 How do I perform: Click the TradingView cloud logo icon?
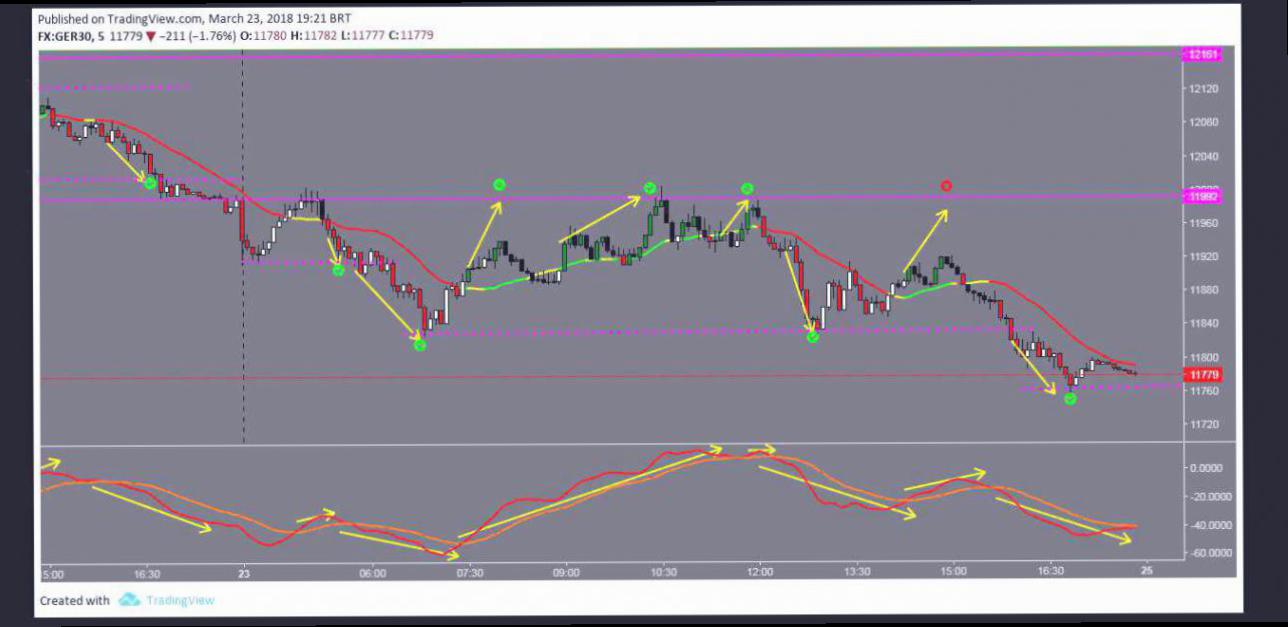tap(129, 600)
